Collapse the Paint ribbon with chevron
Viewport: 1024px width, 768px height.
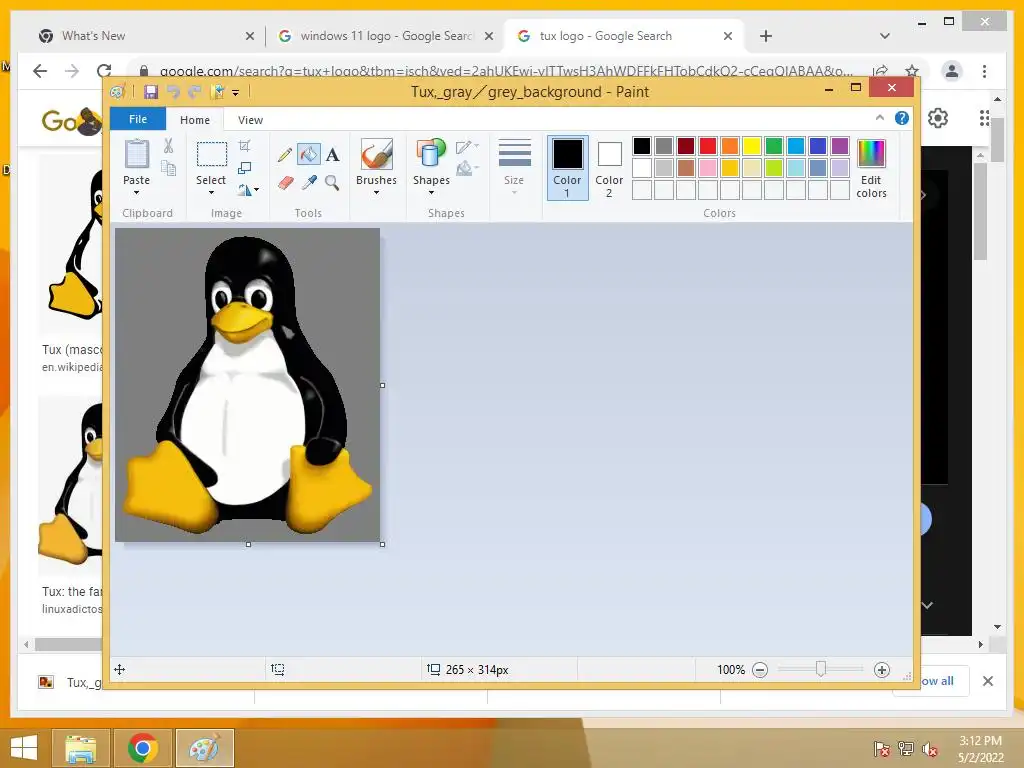(x=880, y=118)
